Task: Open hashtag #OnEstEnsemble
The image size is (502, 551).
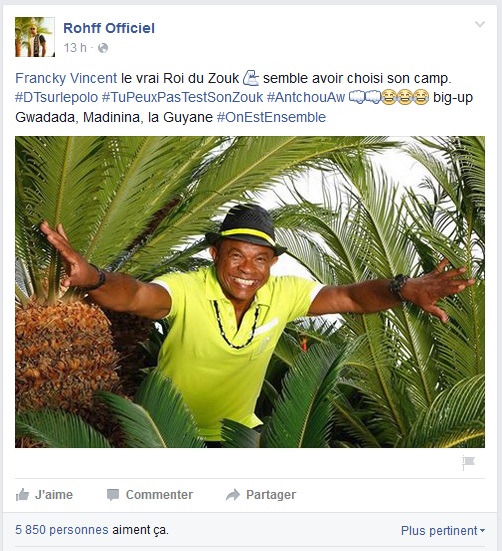Action: pos(271,117)
